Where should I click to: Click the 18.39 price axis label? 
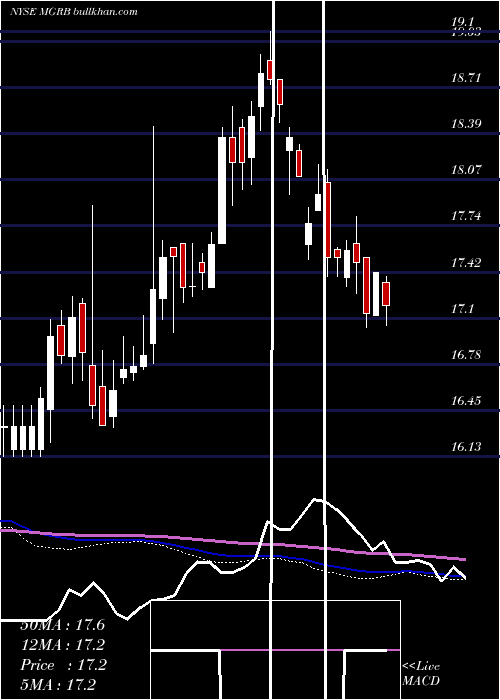[x=467, y=124]
